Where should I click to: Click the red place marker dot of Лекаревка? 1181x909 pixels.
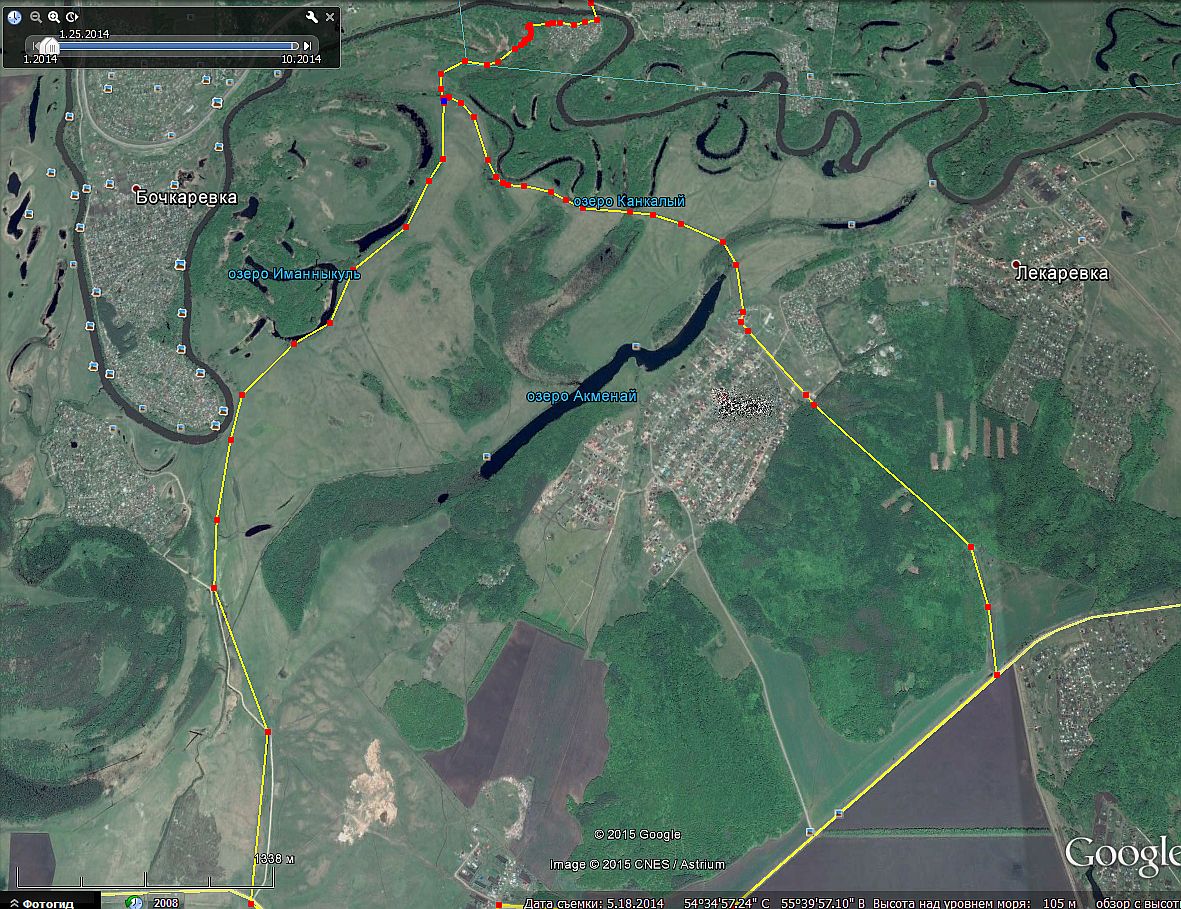[x=1016, y=264]
